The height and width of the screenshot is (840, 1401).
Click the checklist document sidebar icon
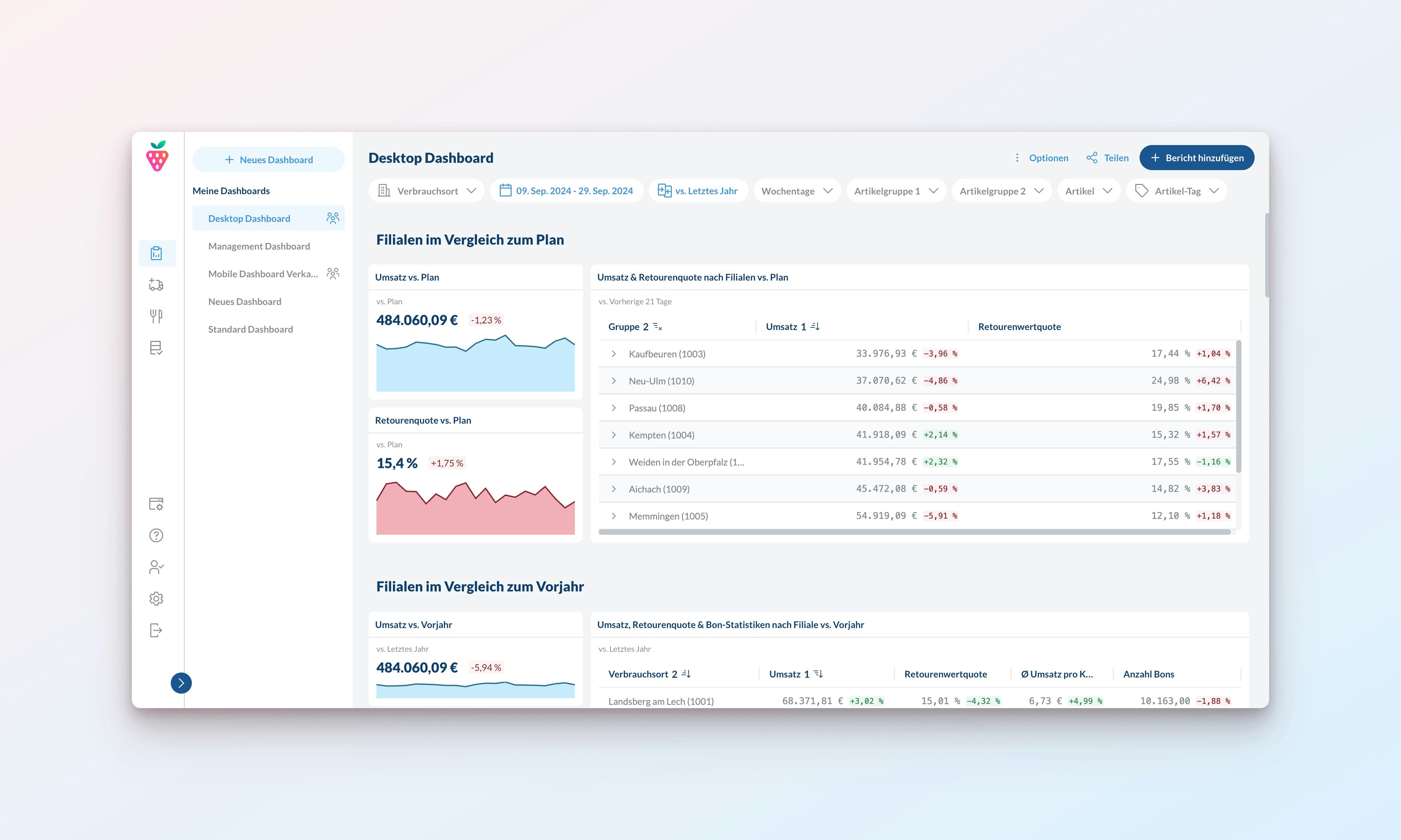157,347
